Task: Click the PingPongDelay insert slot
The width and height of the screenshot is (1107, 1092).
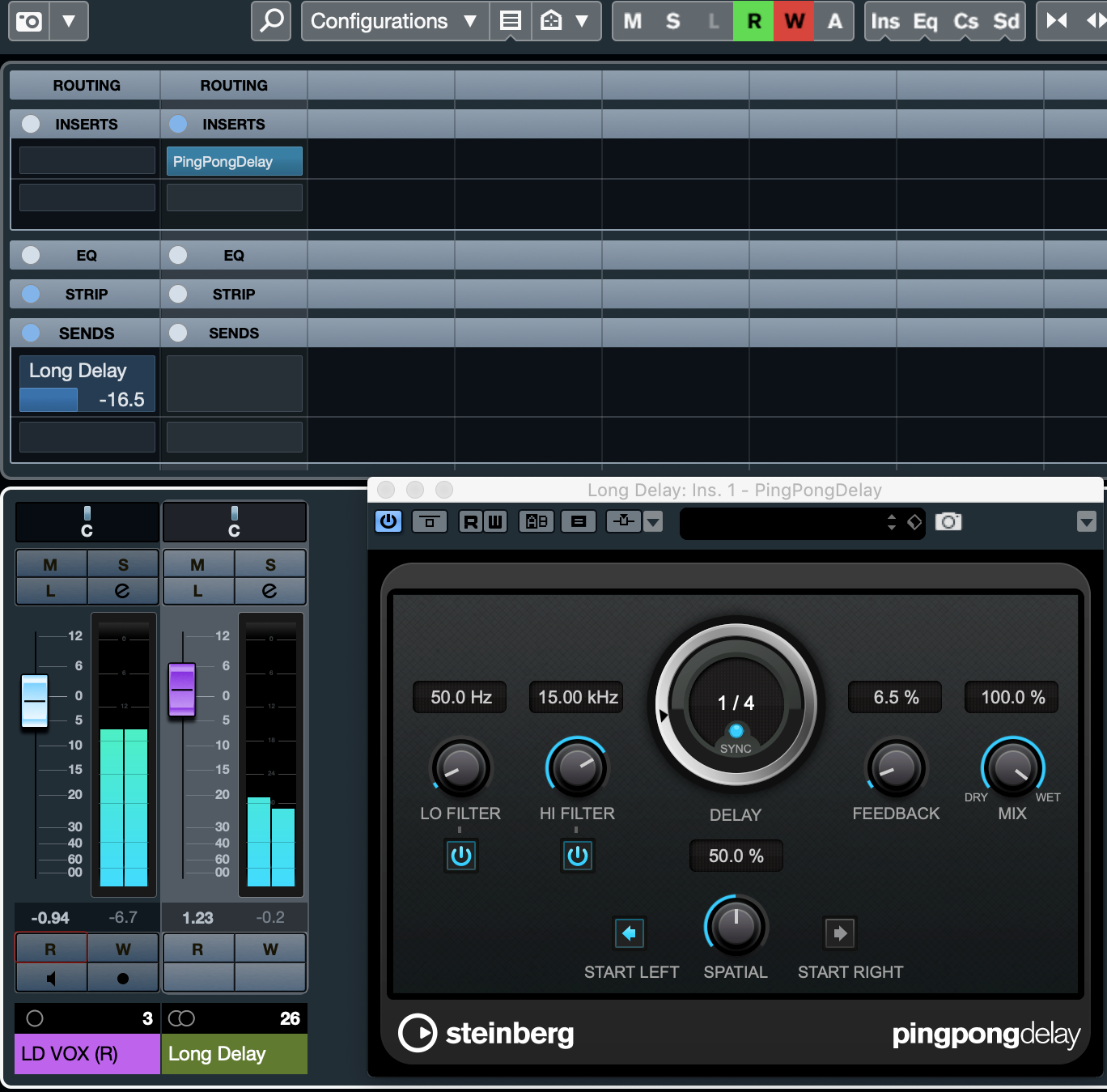Action: [234, 161]
